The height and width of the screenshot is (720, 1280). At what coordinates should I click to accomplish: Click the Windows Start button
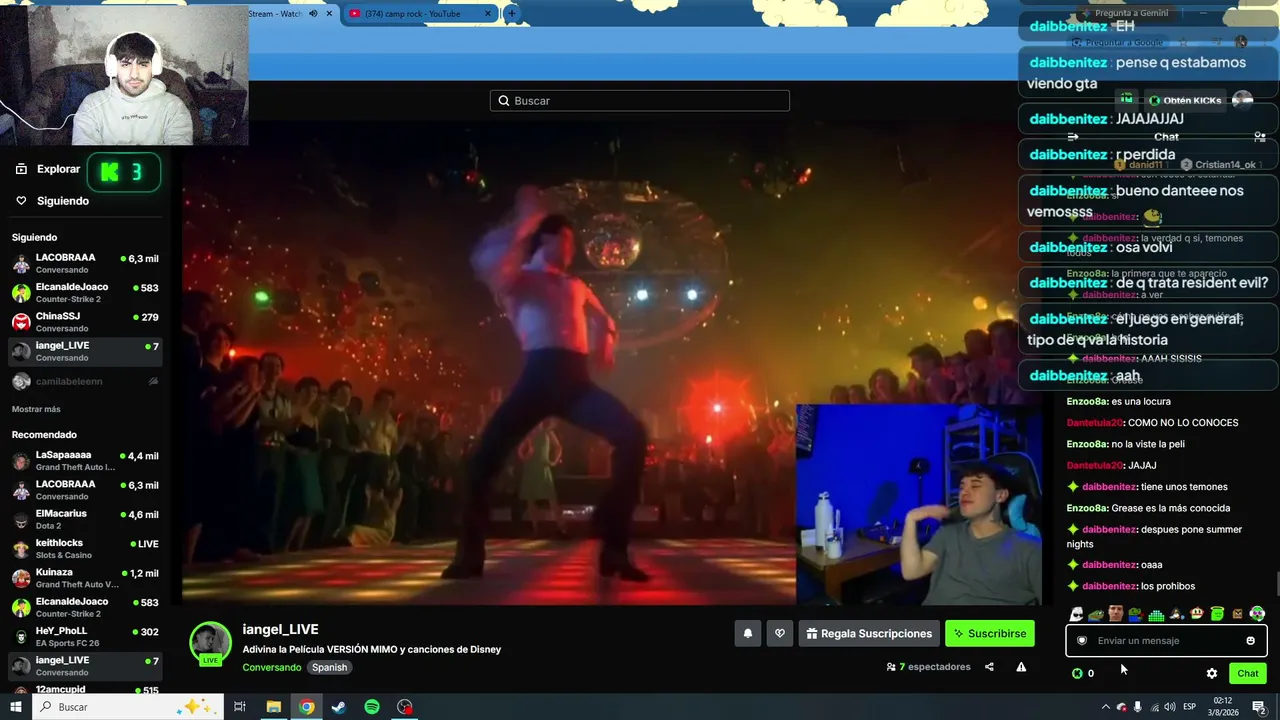click(15, 707)
